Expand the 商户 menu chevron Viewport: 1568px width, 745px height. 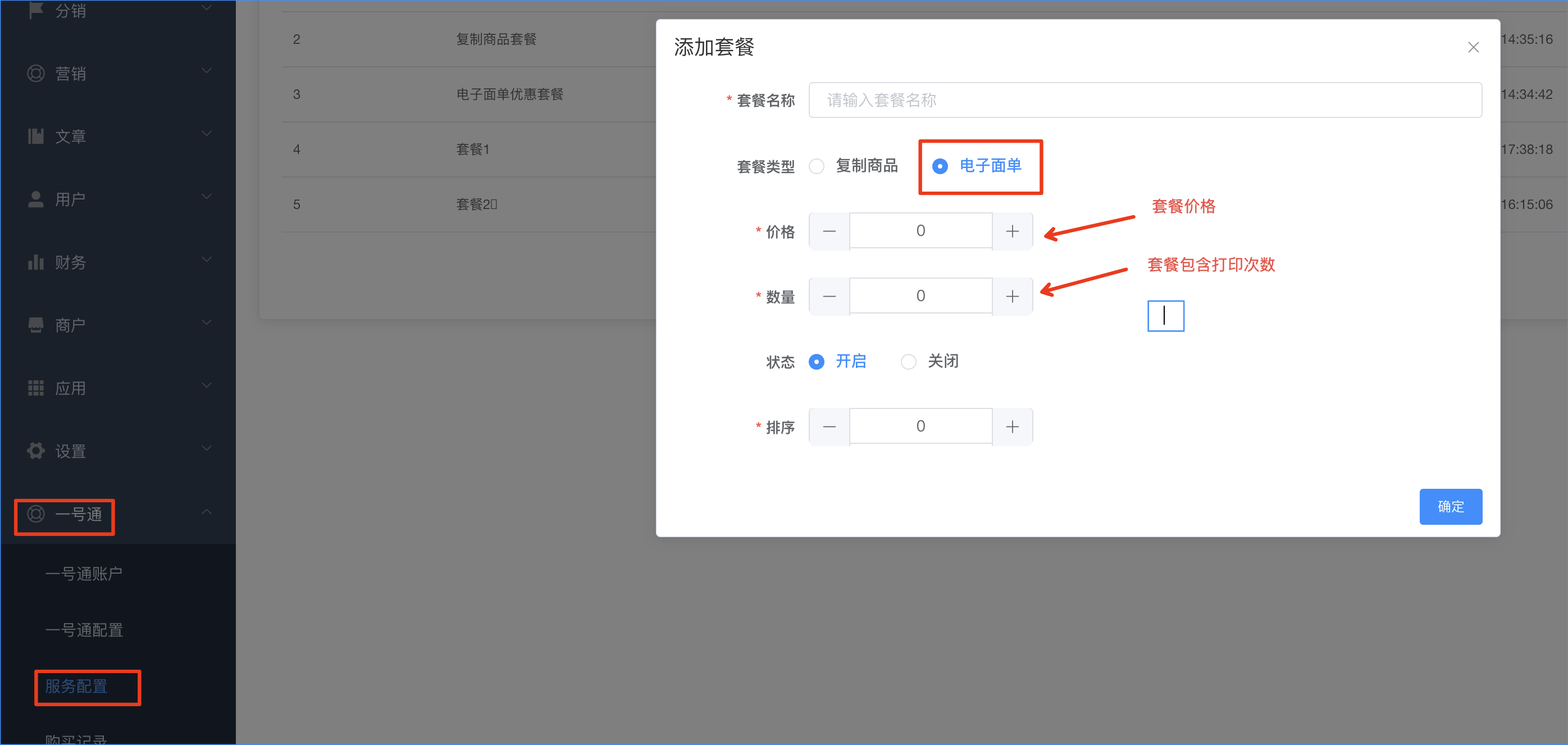207,323
